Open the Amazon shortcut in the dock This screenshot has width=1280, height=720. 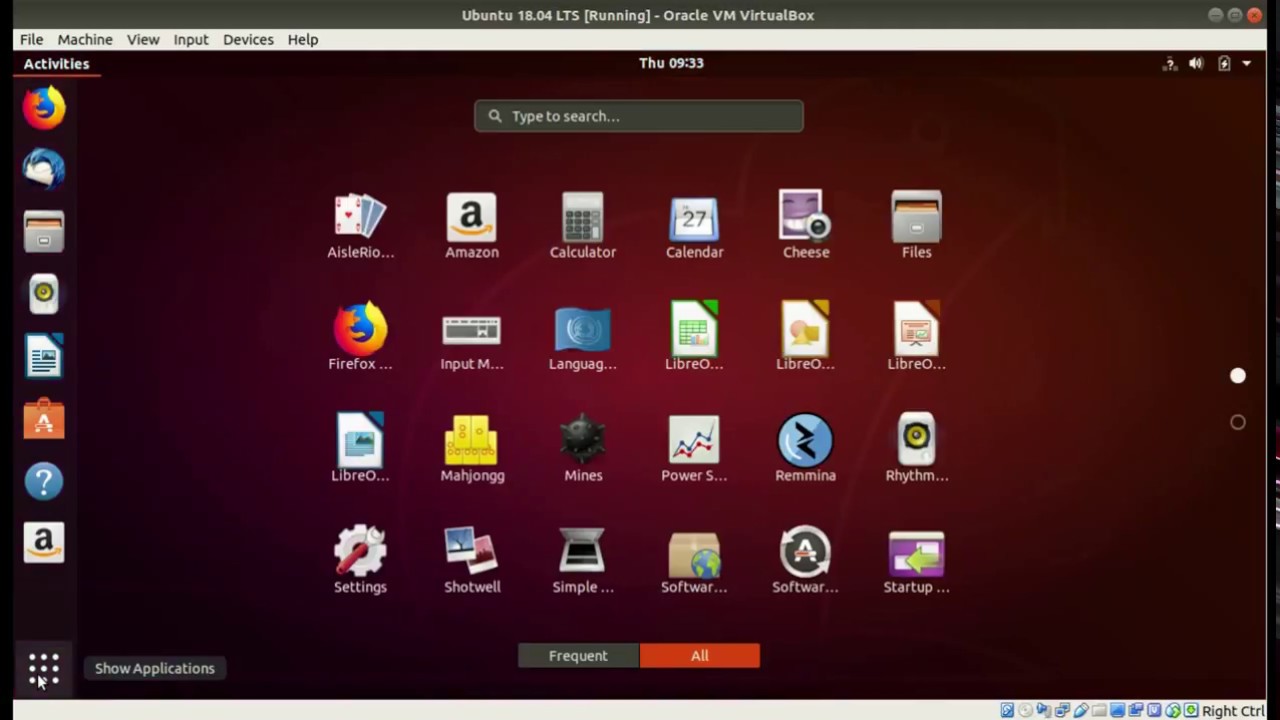tap(44, 543)
